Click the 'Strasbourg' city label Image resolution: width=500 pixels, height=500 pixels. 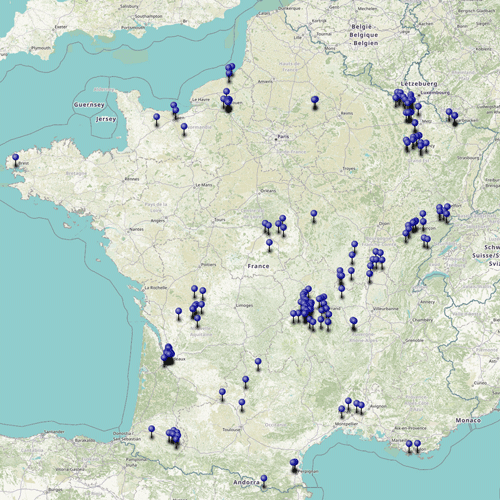coord(468,158)
